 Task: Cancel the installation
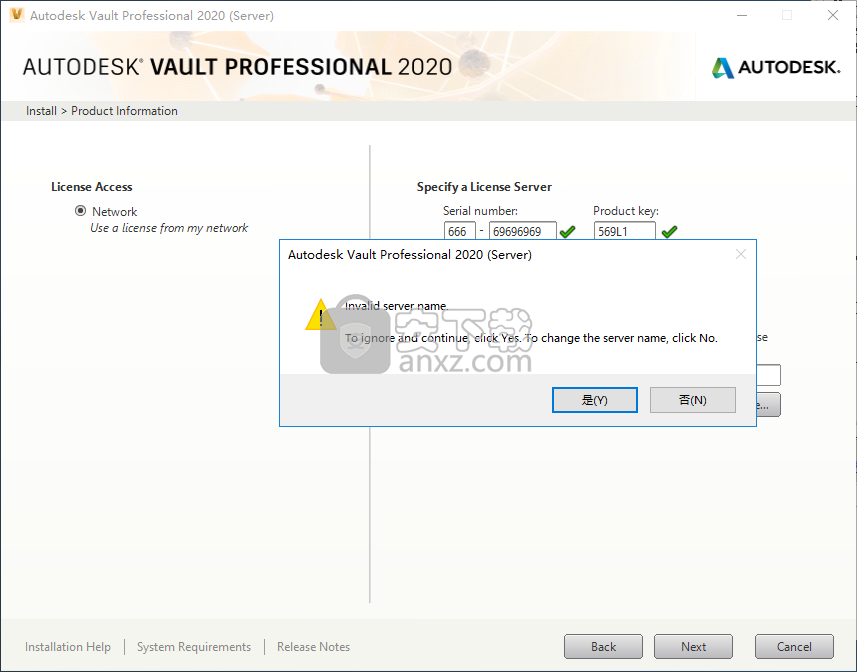(794, 647)
